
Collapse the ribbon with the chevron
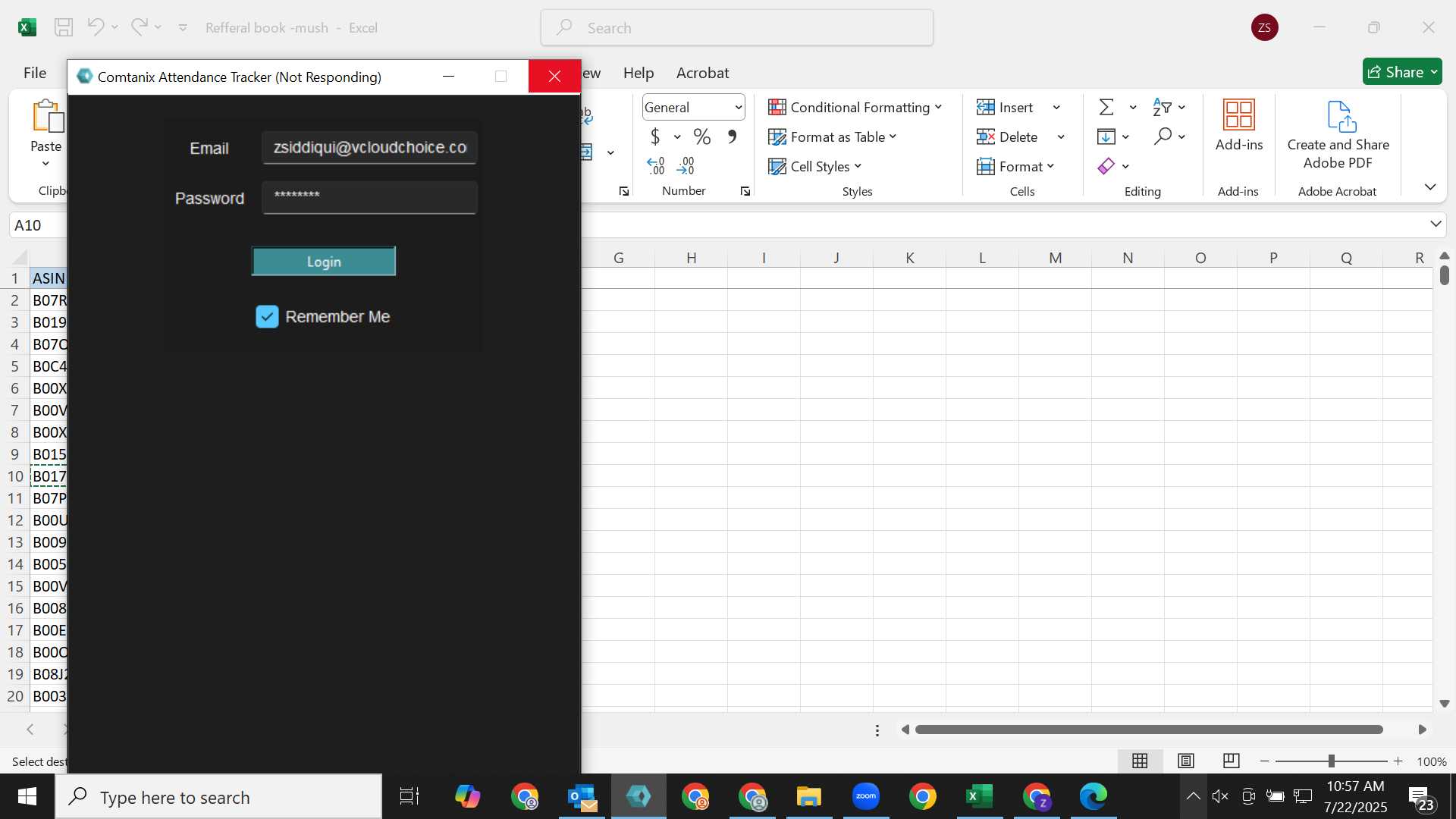click(x=1430, y=187)
